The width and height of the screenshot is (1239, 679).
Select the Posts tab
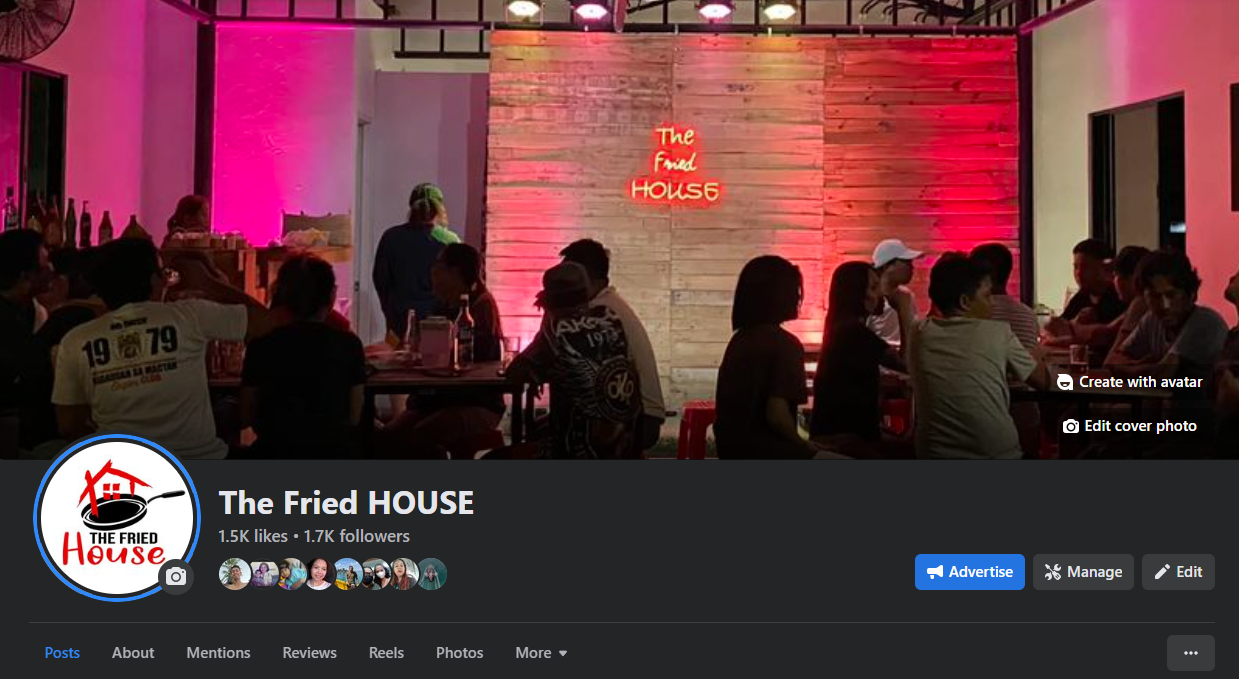(62, 653)
